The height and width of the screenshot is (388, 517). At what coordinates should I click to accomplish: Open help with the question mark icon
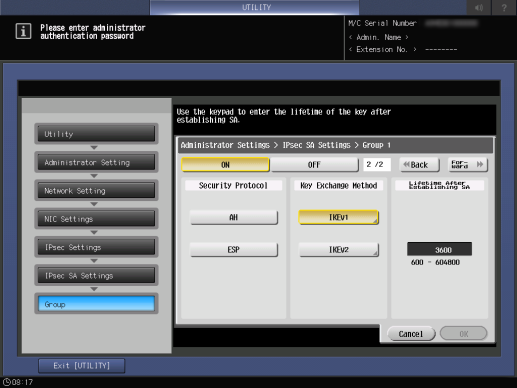click(504, 7)
